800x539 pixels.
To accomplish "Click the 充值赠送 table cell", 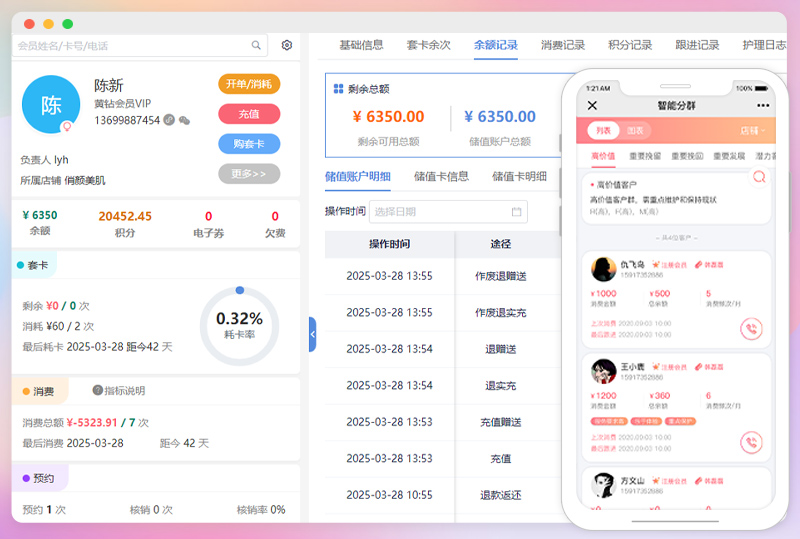I will click(x=501, y=422).
